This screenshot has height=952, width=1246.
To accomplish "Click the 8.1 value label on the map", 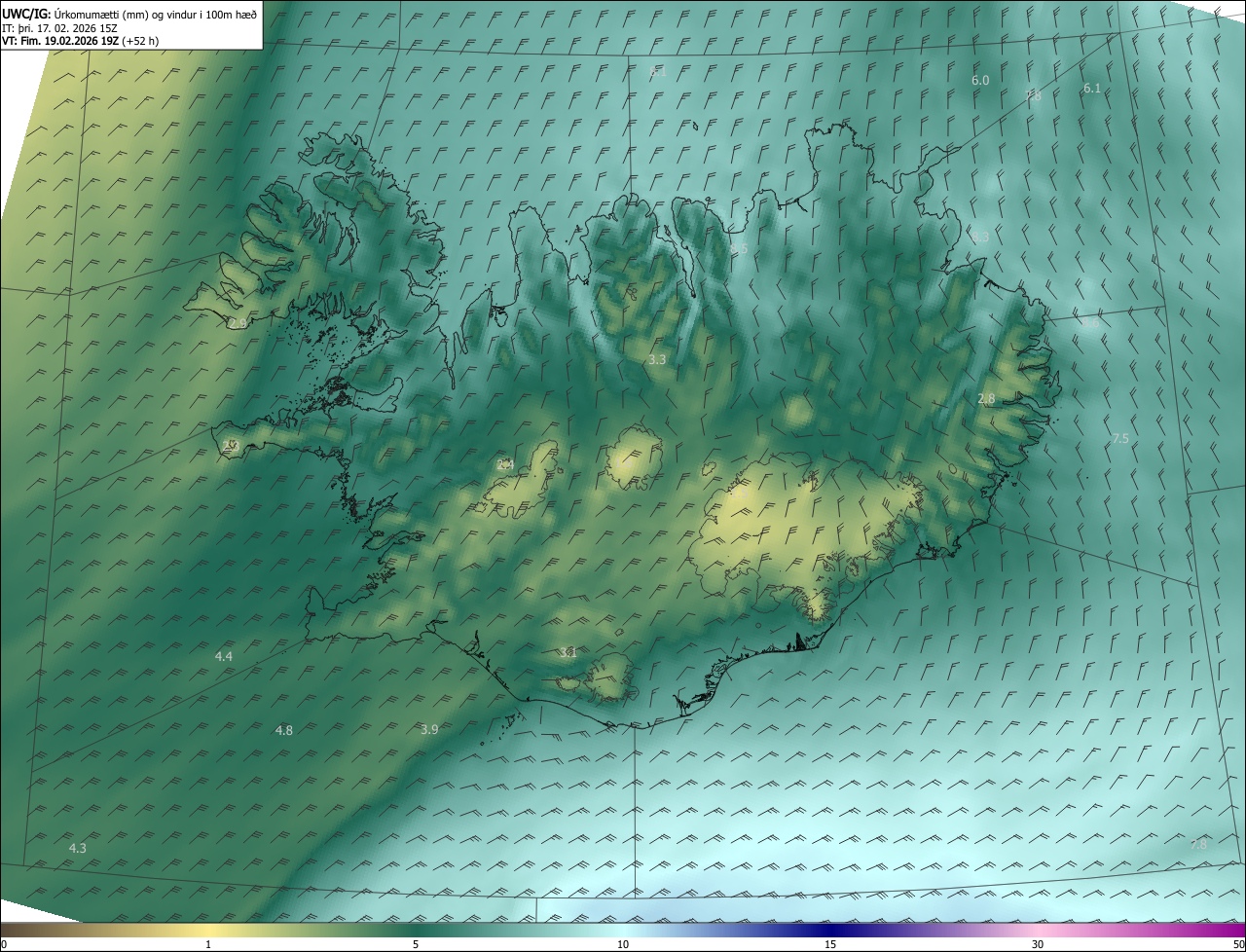I will (658, 72).
